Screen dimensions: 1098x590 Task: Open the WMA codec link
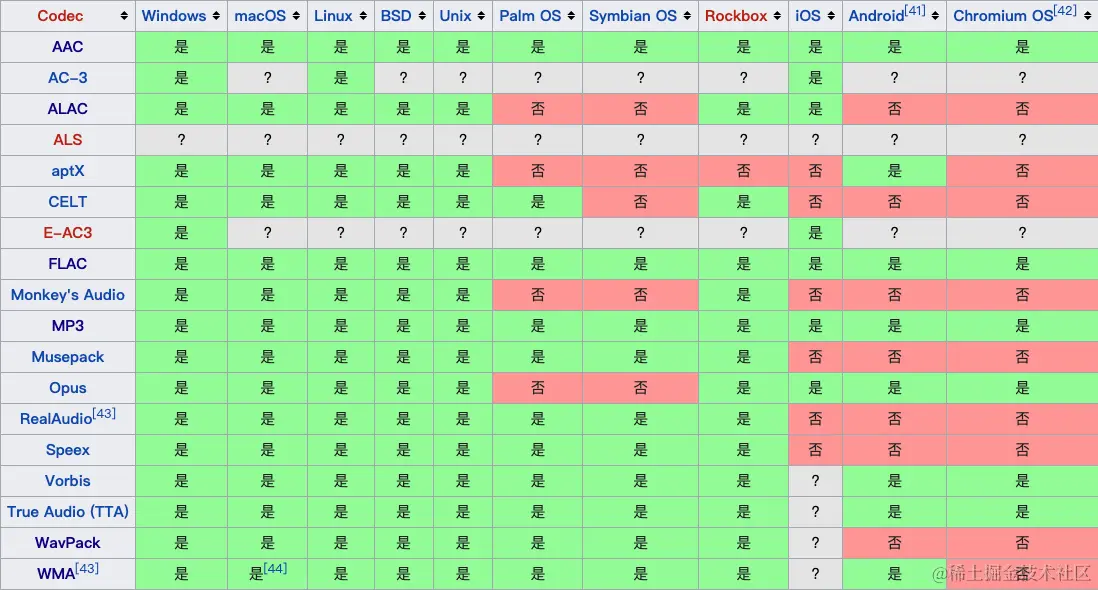coord(56,574)
